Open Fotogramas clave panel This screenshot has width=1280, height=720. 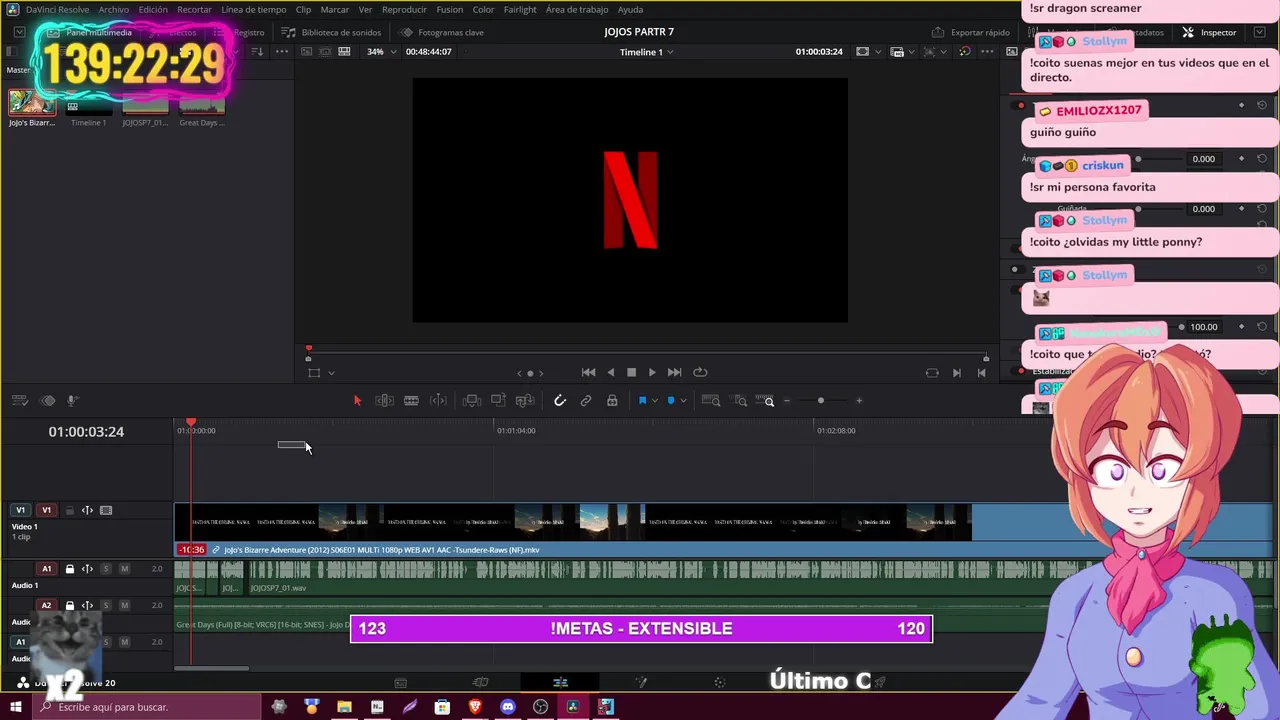pyautogui.click(x=442, y=32)
